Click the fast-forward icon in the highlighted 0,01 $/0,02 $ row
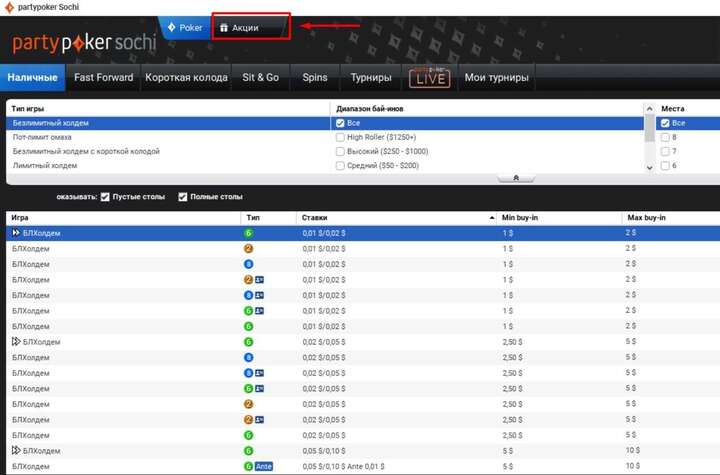720x475 pixels. click(x=16, y=233)
